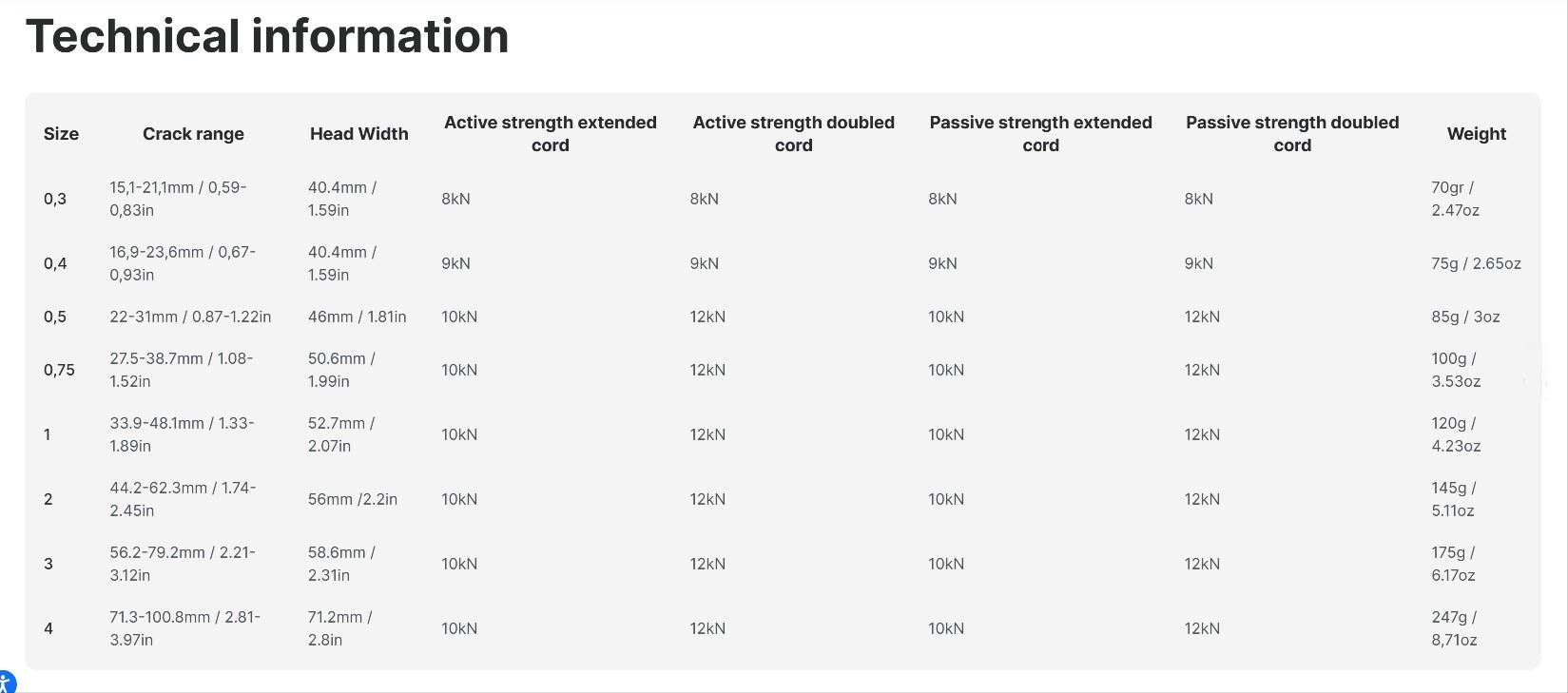
Task: Click the 71.2mm / 2.8in head width cell
Action: [x=340, y=628]
